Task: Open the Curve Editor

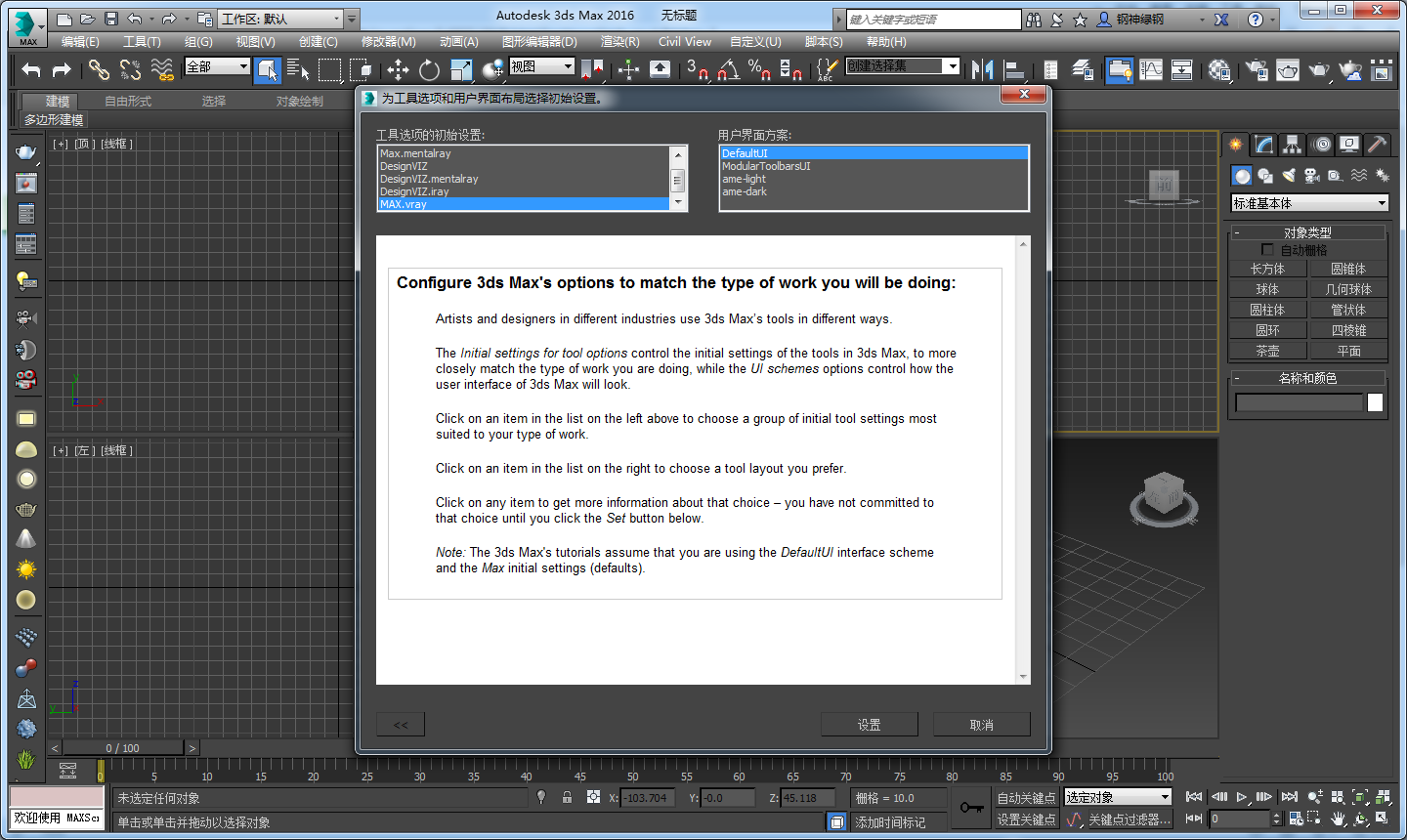Action: [x=1151, y=69]
